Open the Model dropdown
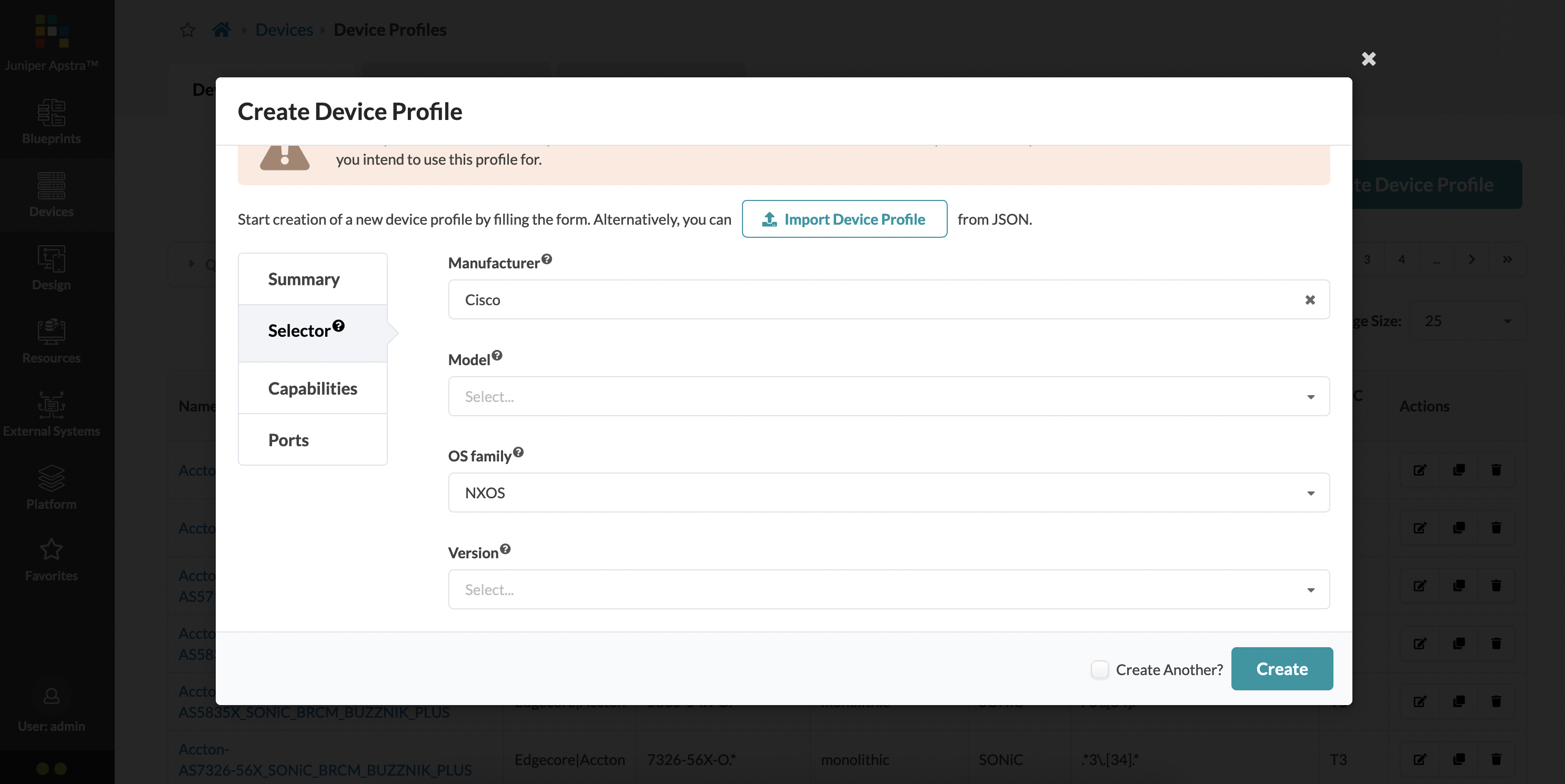 point(889,397)
